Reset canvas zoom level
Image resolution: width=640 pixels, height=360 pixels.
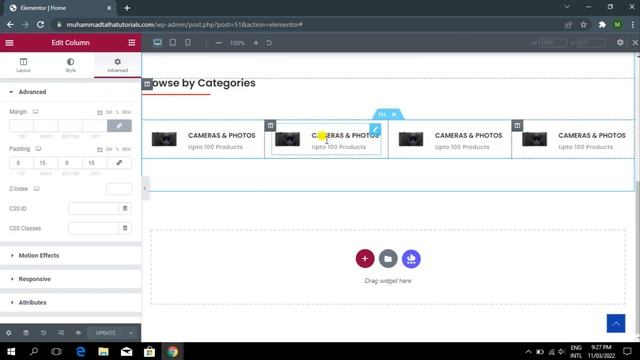coord(269,43)
